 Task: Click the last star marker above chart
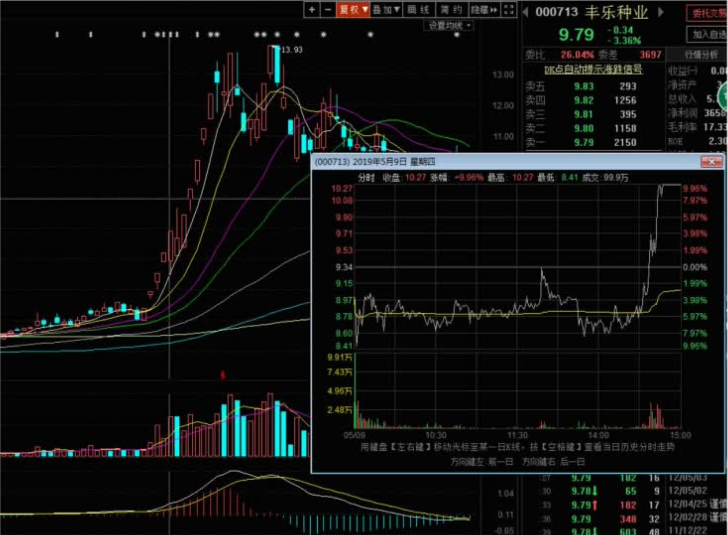(457, 35)
